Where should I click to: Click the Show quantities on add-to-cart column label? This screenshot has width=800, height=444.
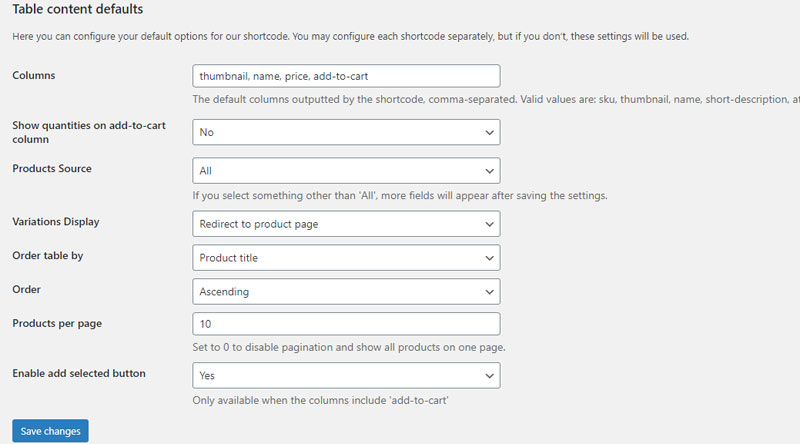[x=89, y=132]
